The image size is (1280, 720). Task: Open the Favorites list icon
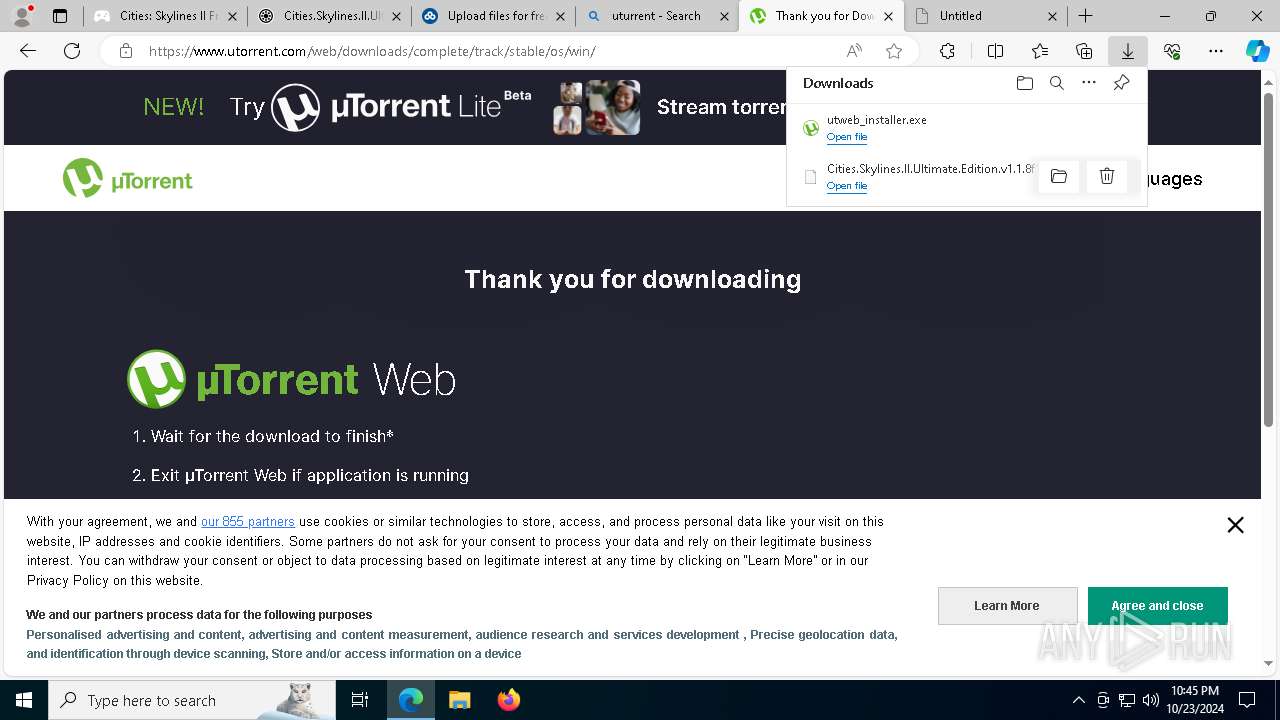tap(1040, 51)
